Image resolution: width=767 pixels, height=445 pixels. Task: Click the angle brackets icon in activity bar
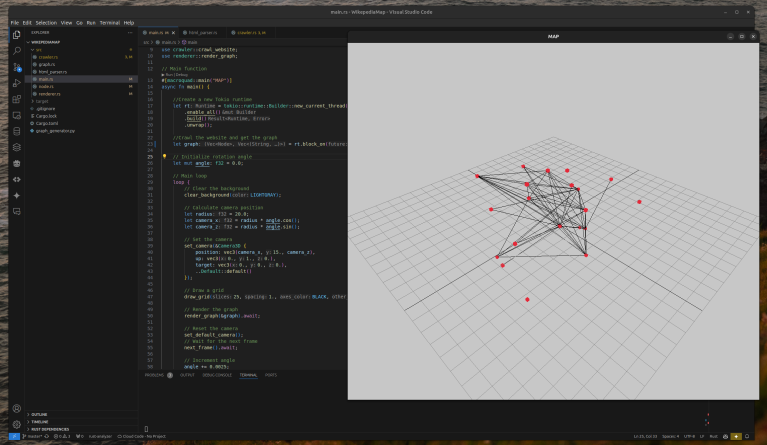point(17,179)
